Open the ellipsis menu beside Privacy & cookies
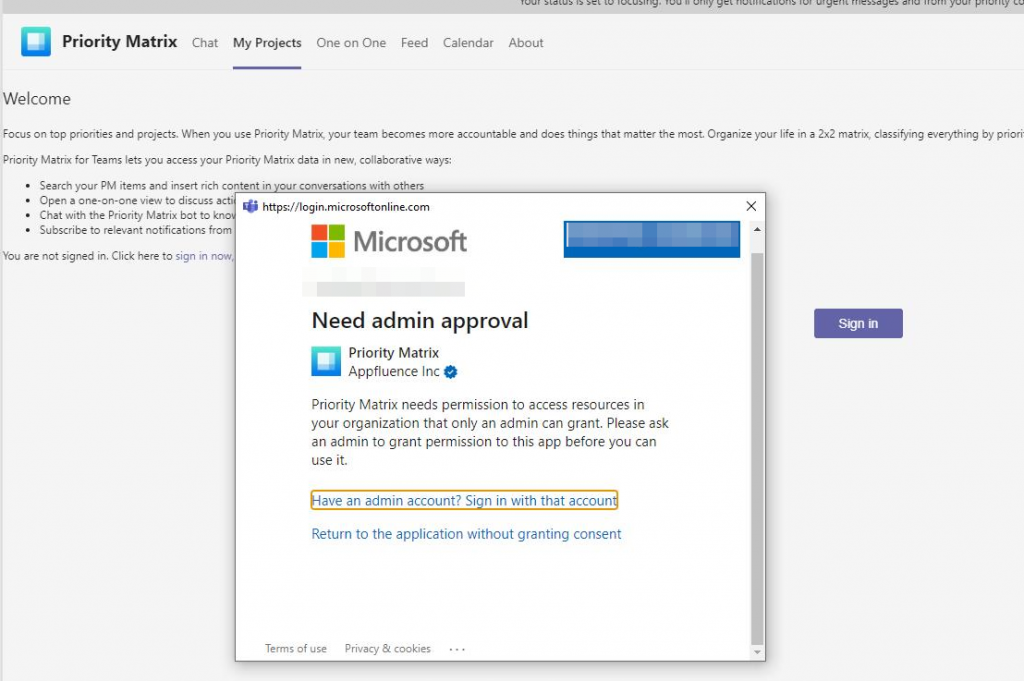 click(457, 649)
